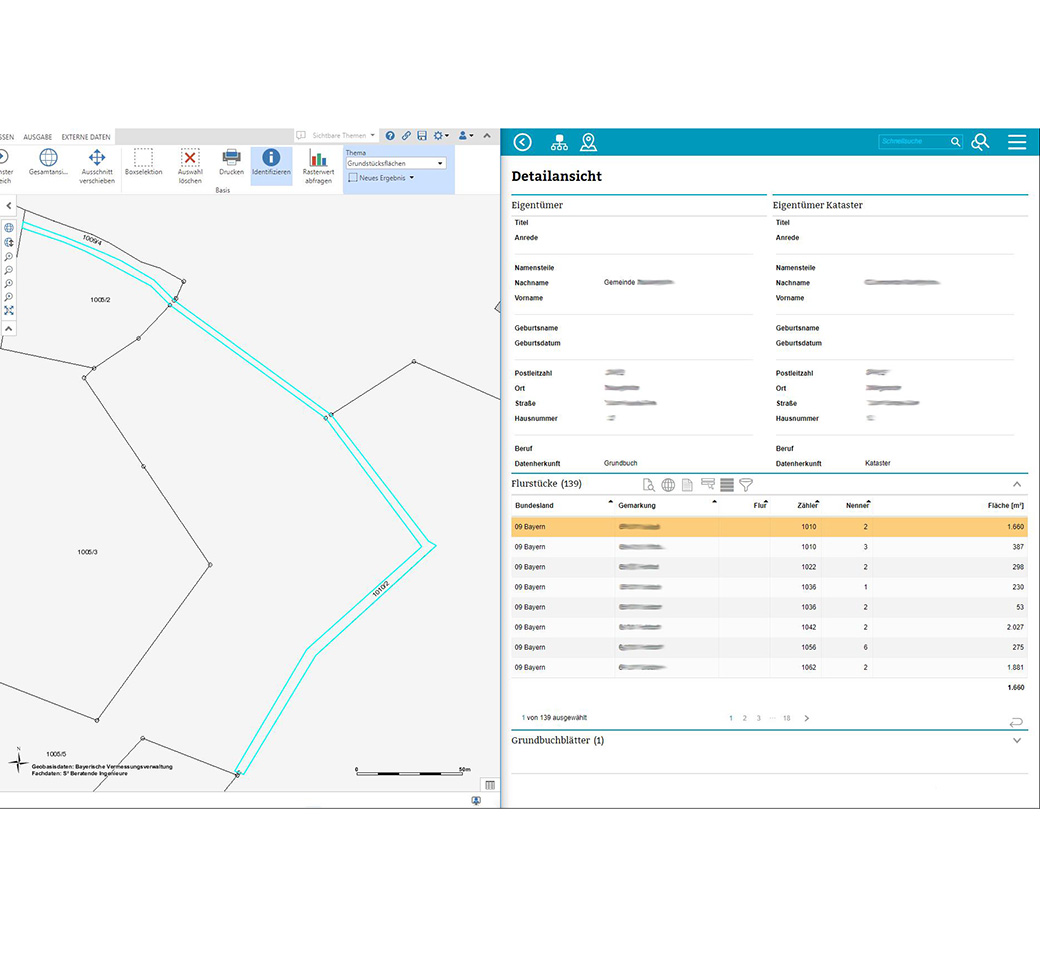Go to page 2 of Flurstücke table
Image resolution: width=1040 pixels, height=965 pixels.
coord(745,718)
